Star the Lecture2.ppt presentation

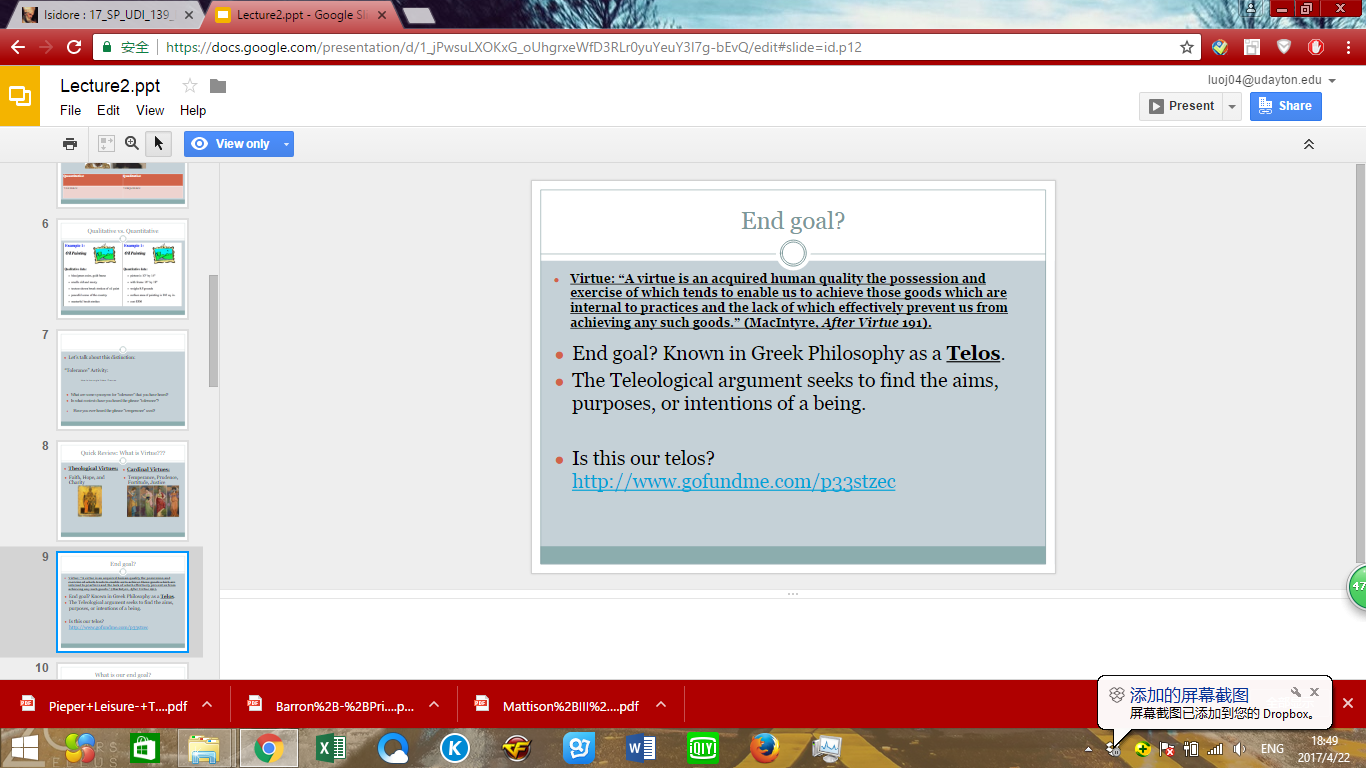pyautogui.click(x=190, y=86)
